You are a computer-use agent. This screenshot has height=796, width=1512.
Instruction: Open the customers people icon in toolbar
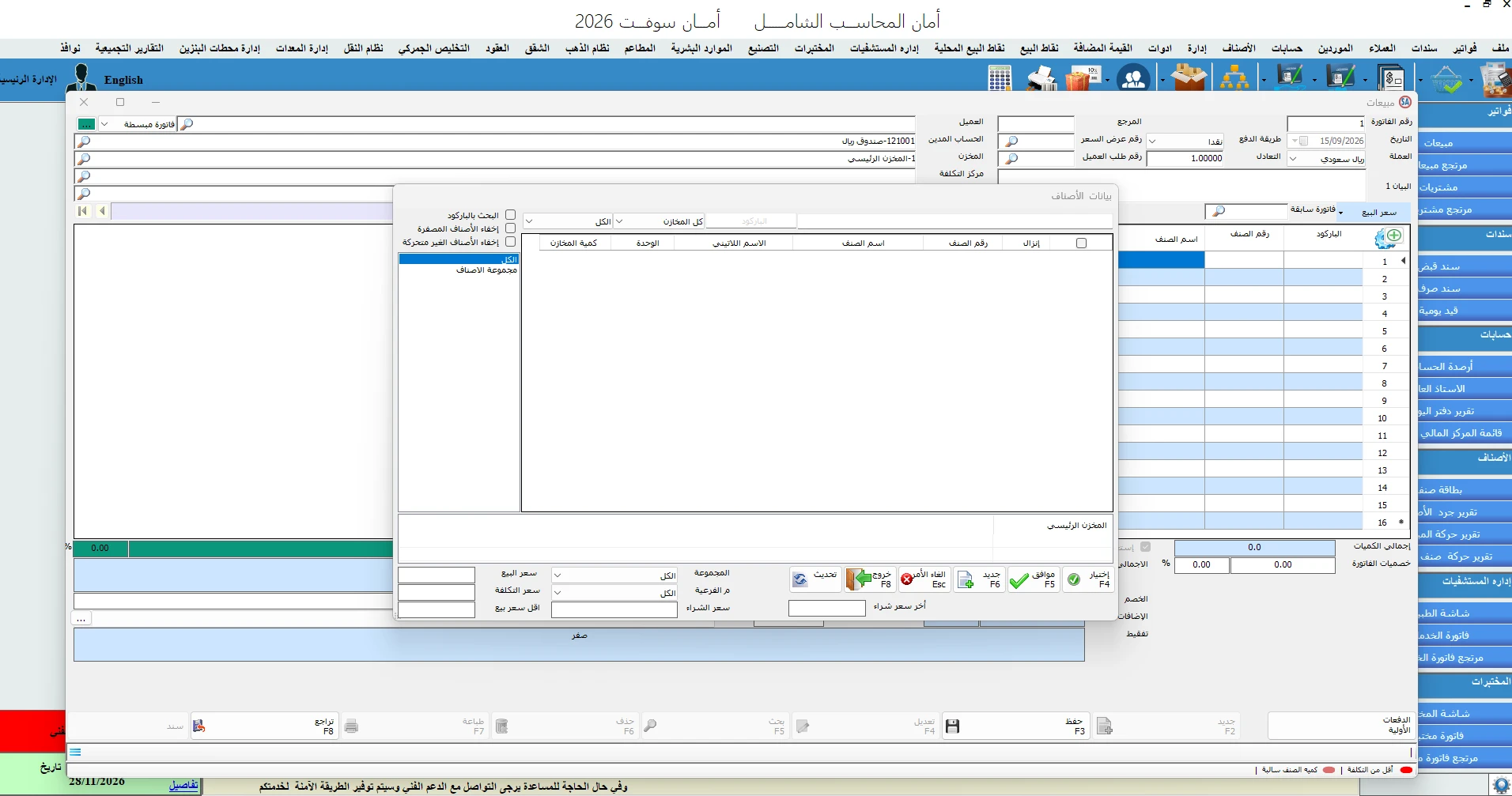click(x=1134, y=78)
